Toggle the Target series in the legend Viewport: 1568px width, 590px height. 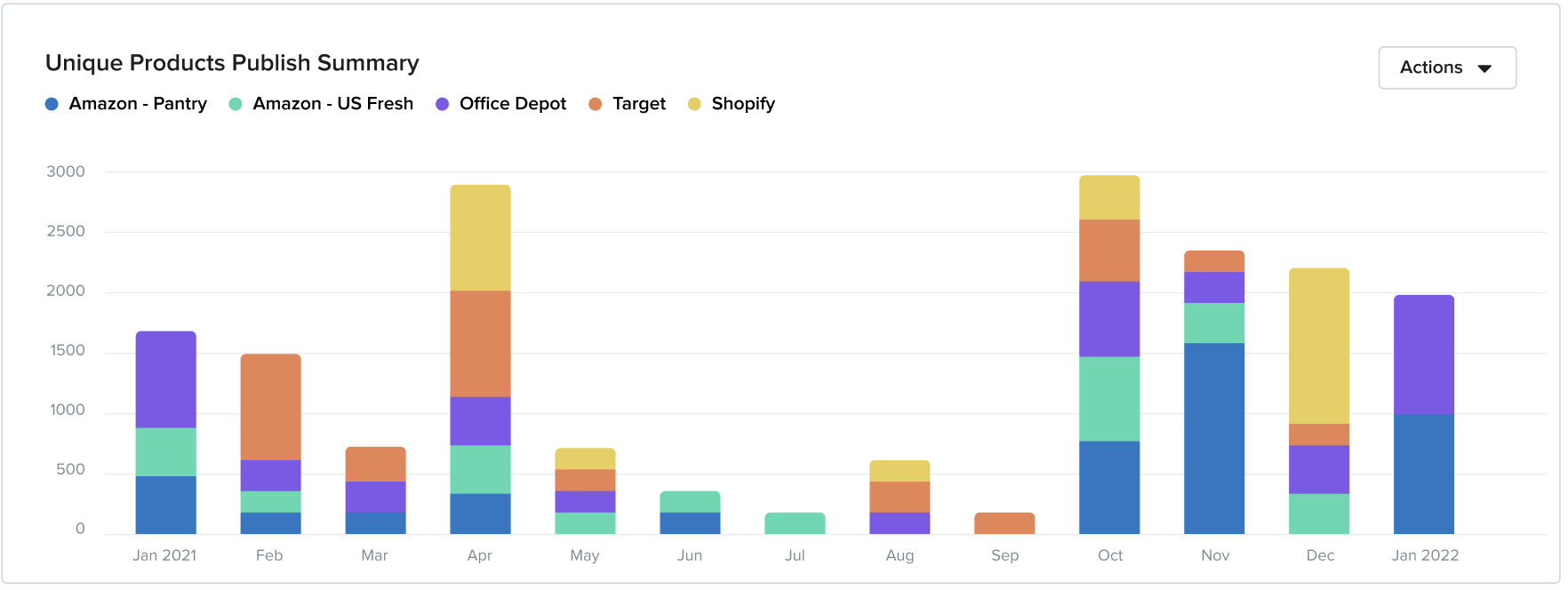tap(638, 104)
